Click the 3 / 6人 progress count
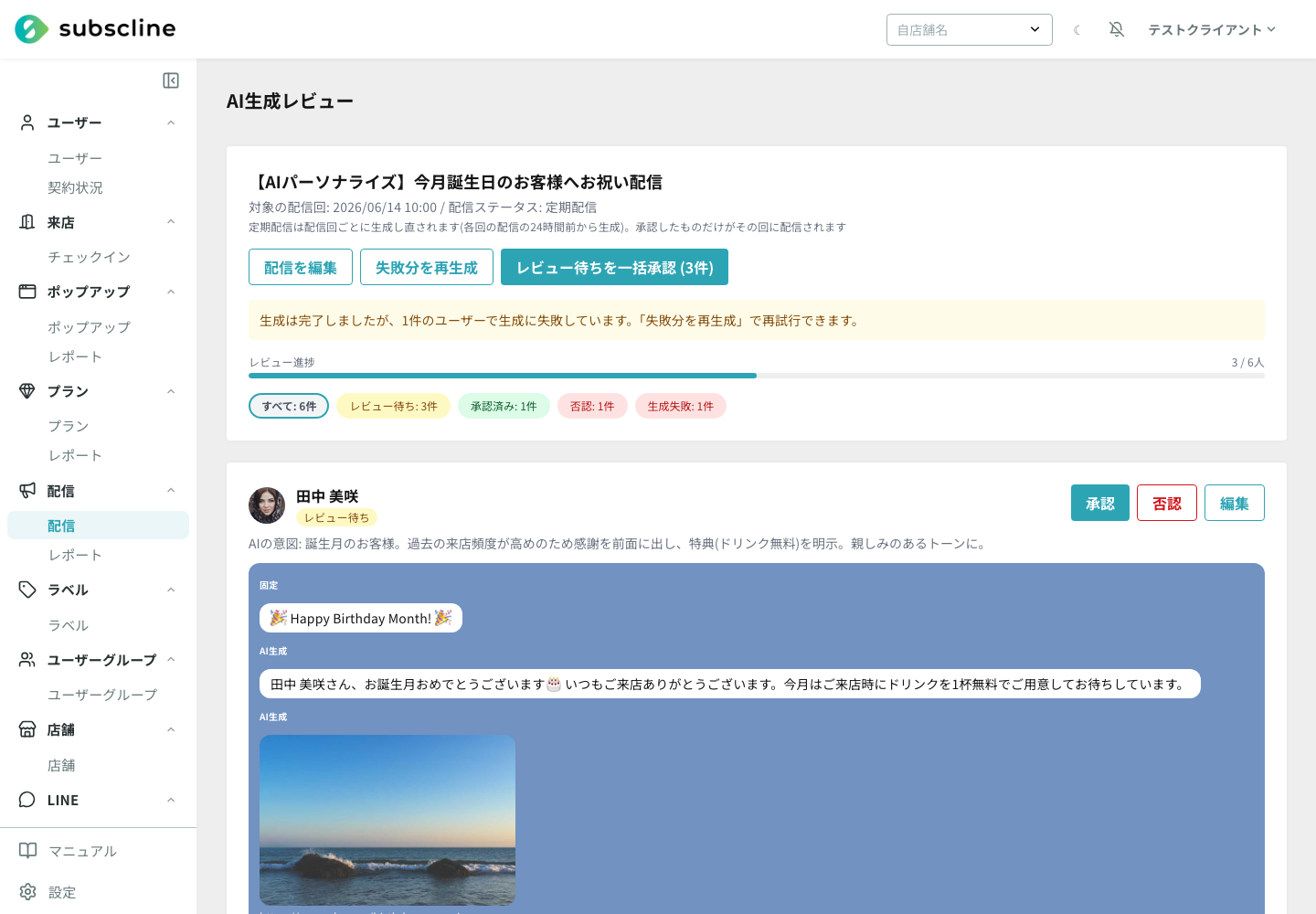The height and width of the screenshot is (914, 1316). pos(1247,363)
